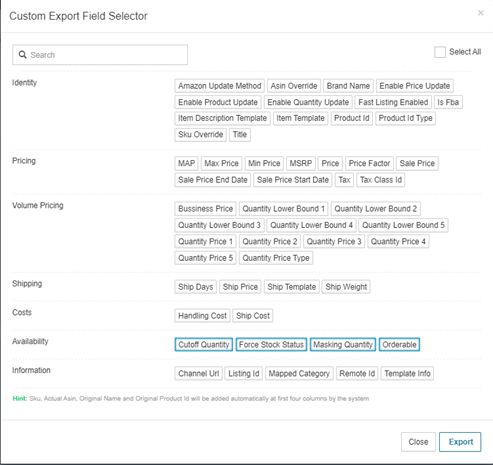This screenshot has height=465, width=493.
Task: Select the Brand Name field
Action: pos(348,86)
